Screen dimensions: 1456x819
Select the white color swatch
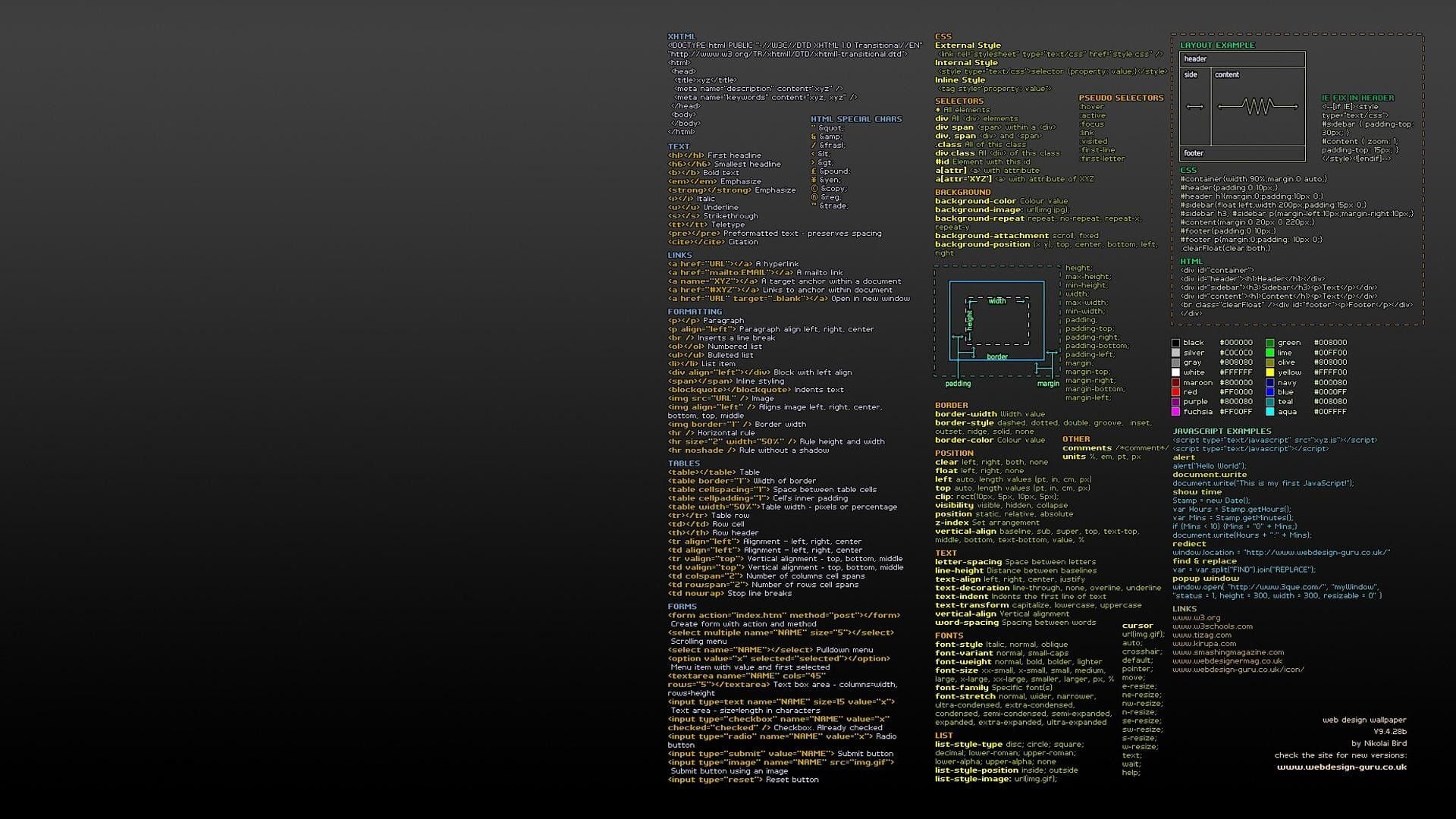tap(1175, 372)
